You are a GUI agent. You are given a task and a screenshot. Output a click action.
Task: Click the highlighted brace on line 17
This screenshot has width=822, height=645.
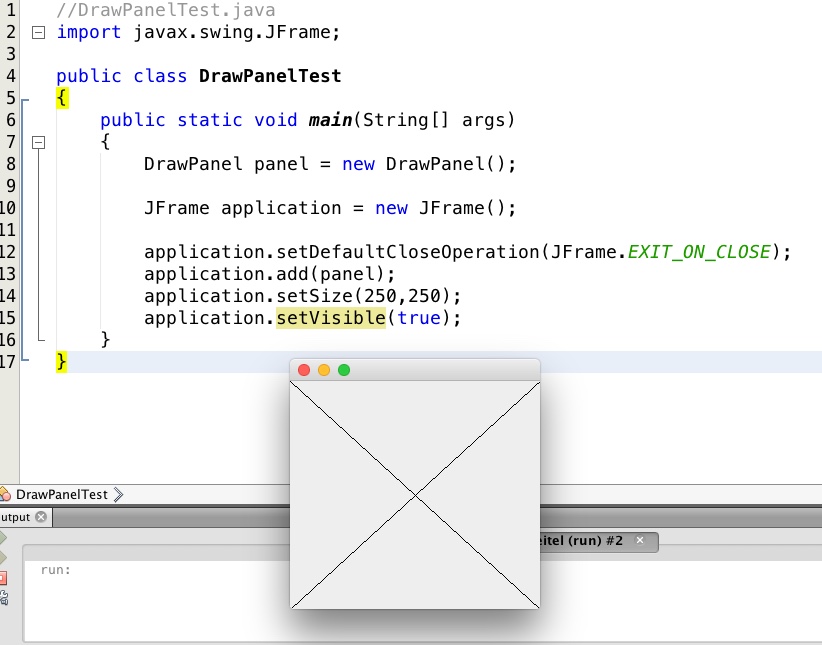(x=62, y=362)
